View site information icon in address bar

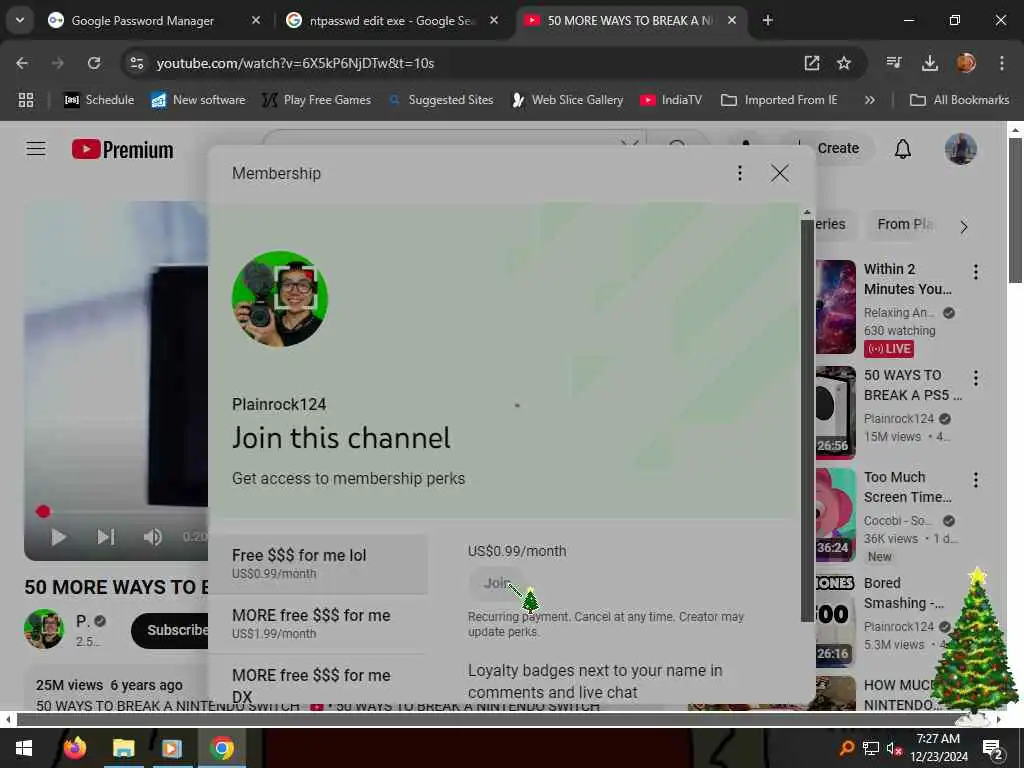136,63
